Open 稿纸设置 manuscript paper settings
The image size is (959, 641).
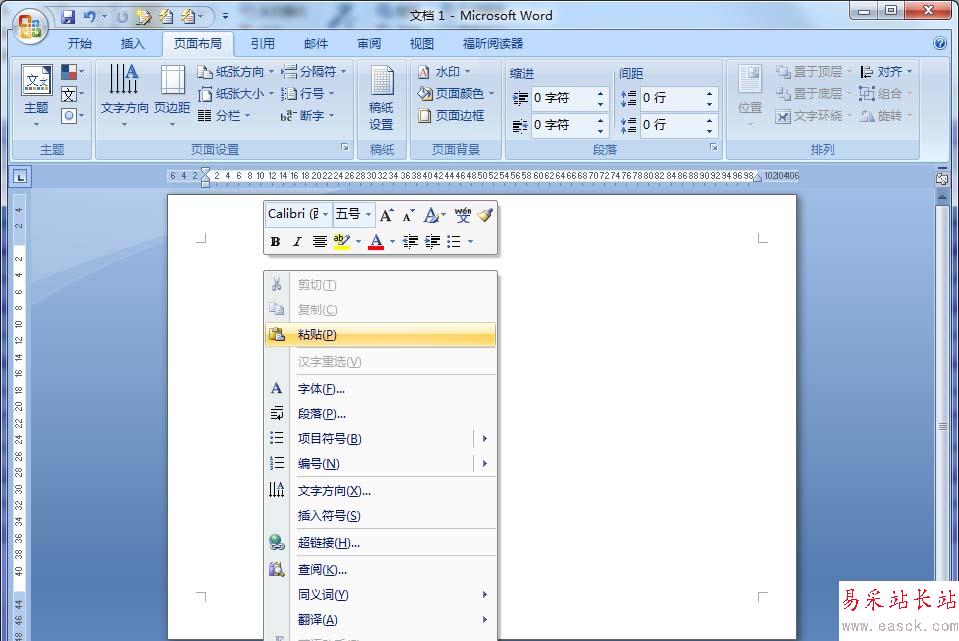382,97
